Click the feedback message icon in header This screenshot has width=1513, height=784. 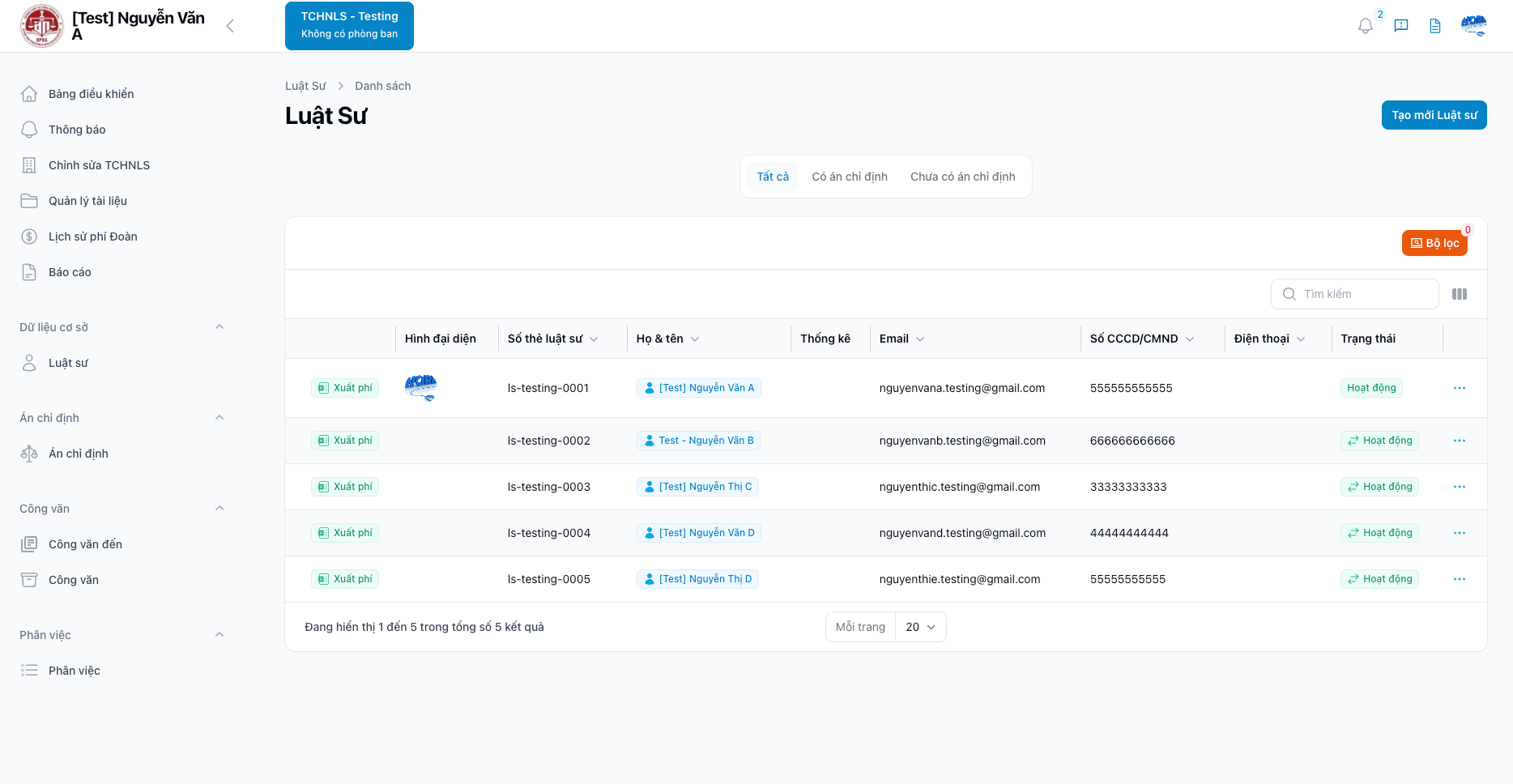[1400, 26]
